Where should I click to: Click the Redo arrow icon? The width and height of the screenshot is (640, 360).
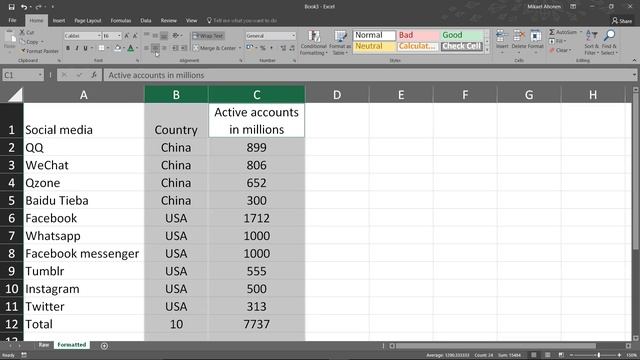pyautogui.click(x=38, y=7)
